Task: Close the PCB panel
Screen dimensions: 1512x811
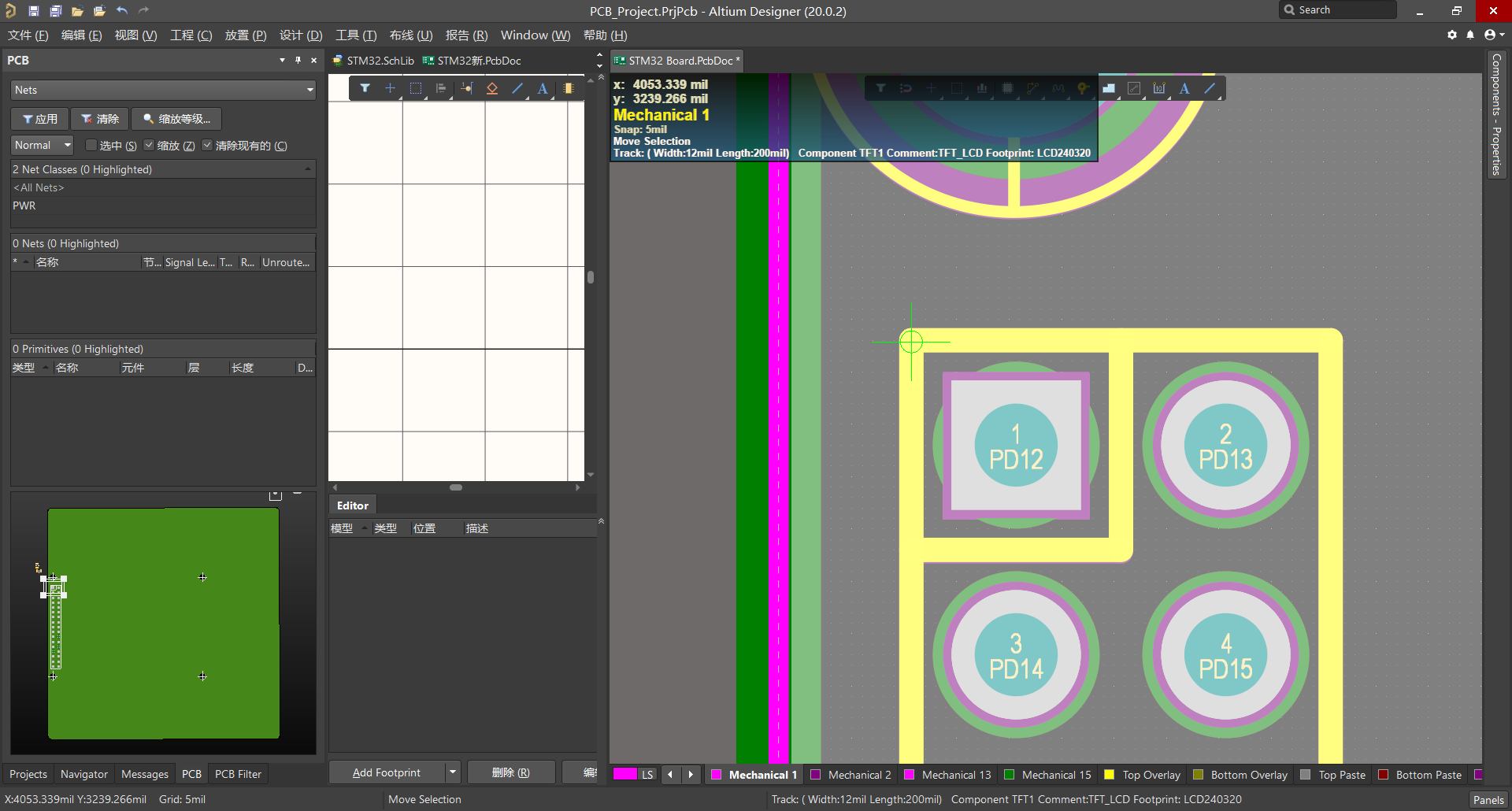Action: [313, 60]
